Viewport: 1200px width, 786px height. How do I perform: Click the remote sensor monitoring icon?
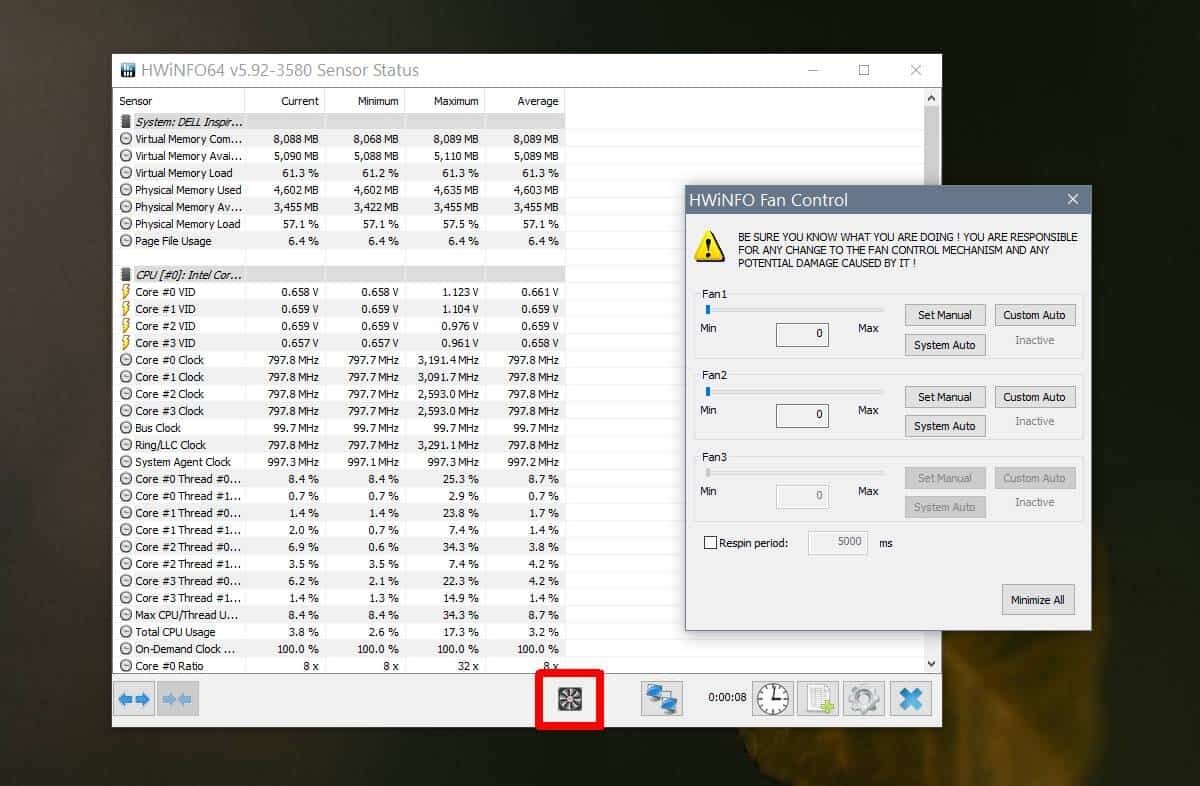[662, 699]
